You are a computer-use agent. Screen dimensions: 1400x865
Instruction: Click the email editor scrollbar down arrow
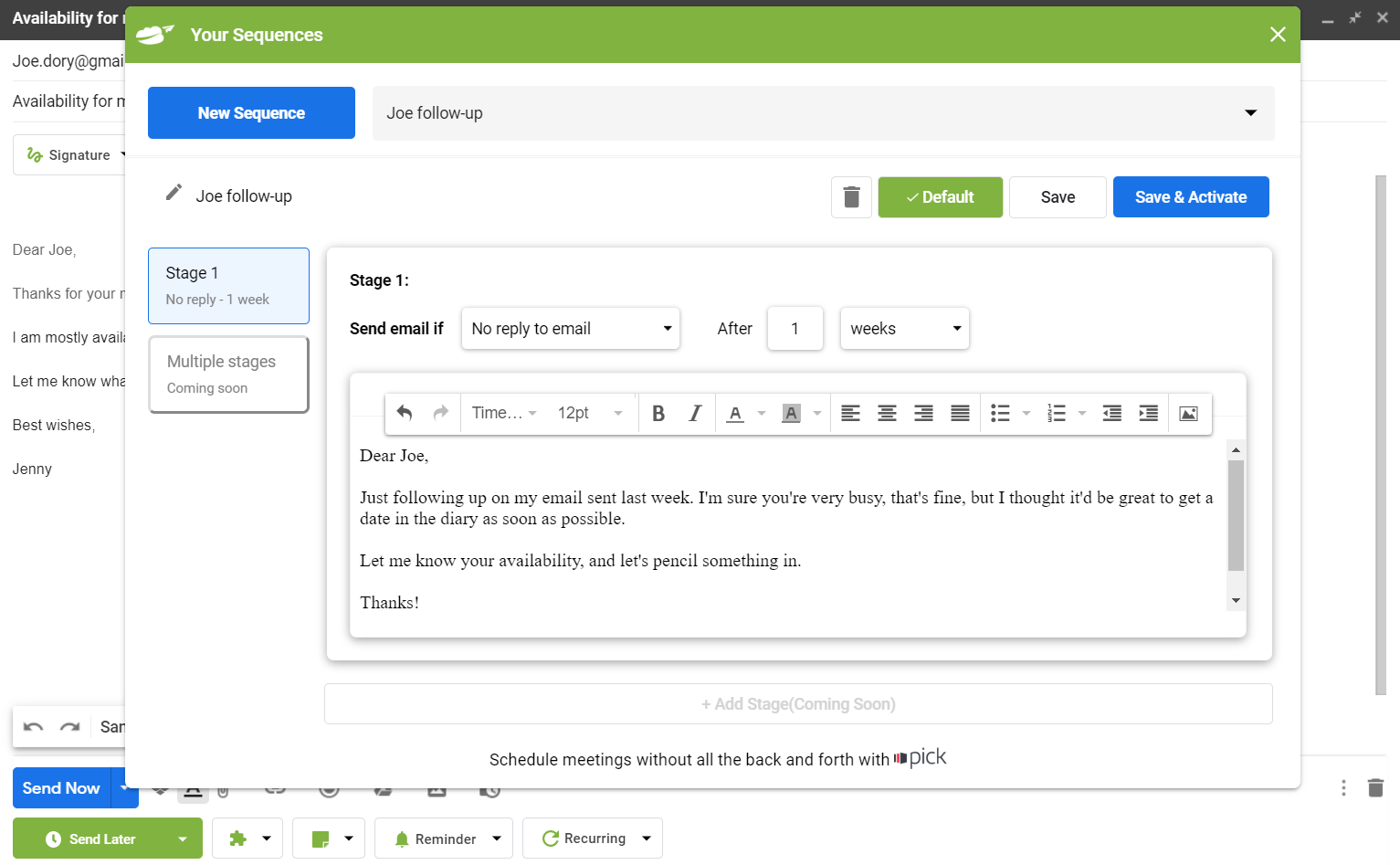coord(1236,600)
